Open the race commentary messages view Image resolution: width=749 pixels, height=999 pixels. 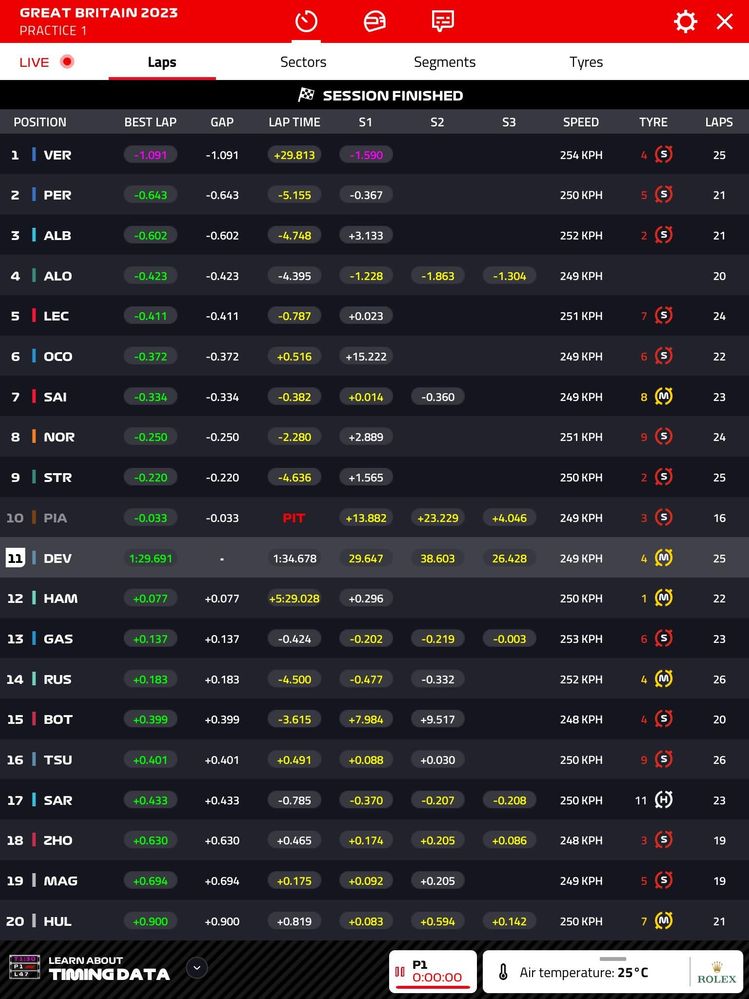pos(443,21)
